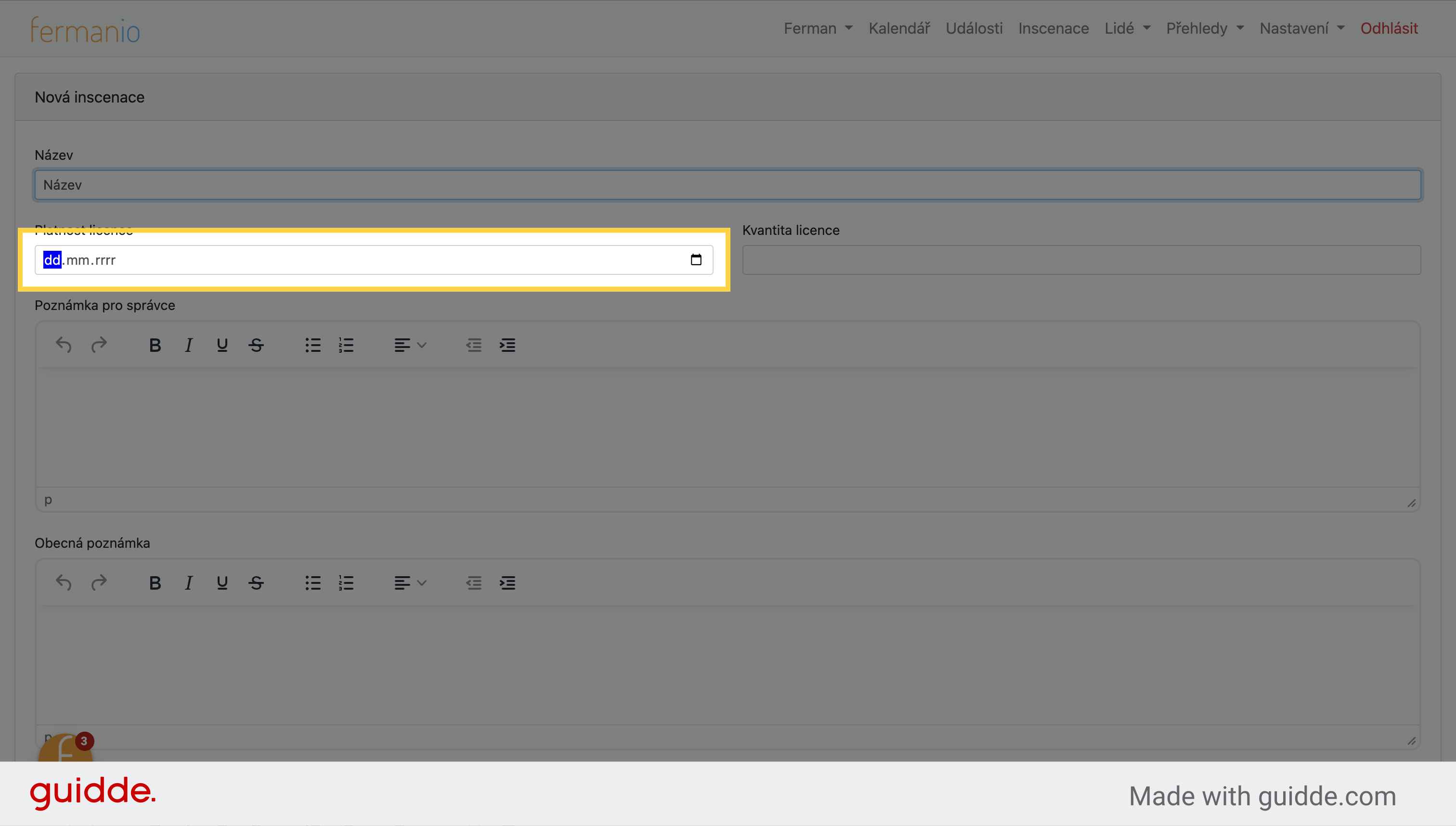Screen dimensions: 1456x826
Task: Toggle bold in Poznámka pro správce editor
Action: [x=155, y=345]
